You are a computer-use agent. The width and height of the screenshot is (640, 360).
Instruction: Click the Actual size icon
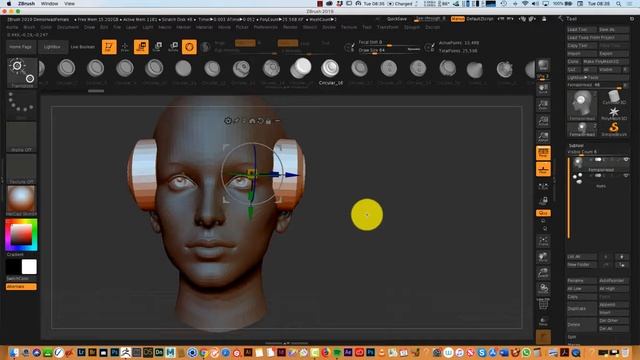(x=543, y=121)
